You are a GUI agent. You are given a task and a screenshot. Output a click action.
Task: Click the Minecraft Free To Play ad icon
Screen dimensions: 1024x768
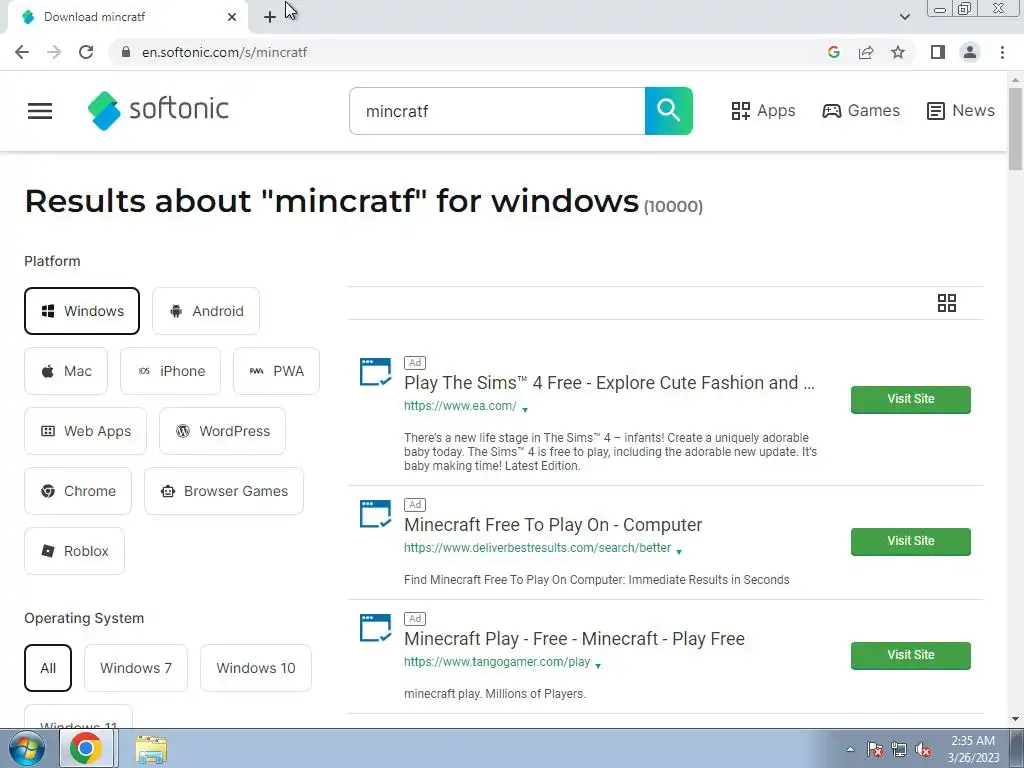click(376, 514)
